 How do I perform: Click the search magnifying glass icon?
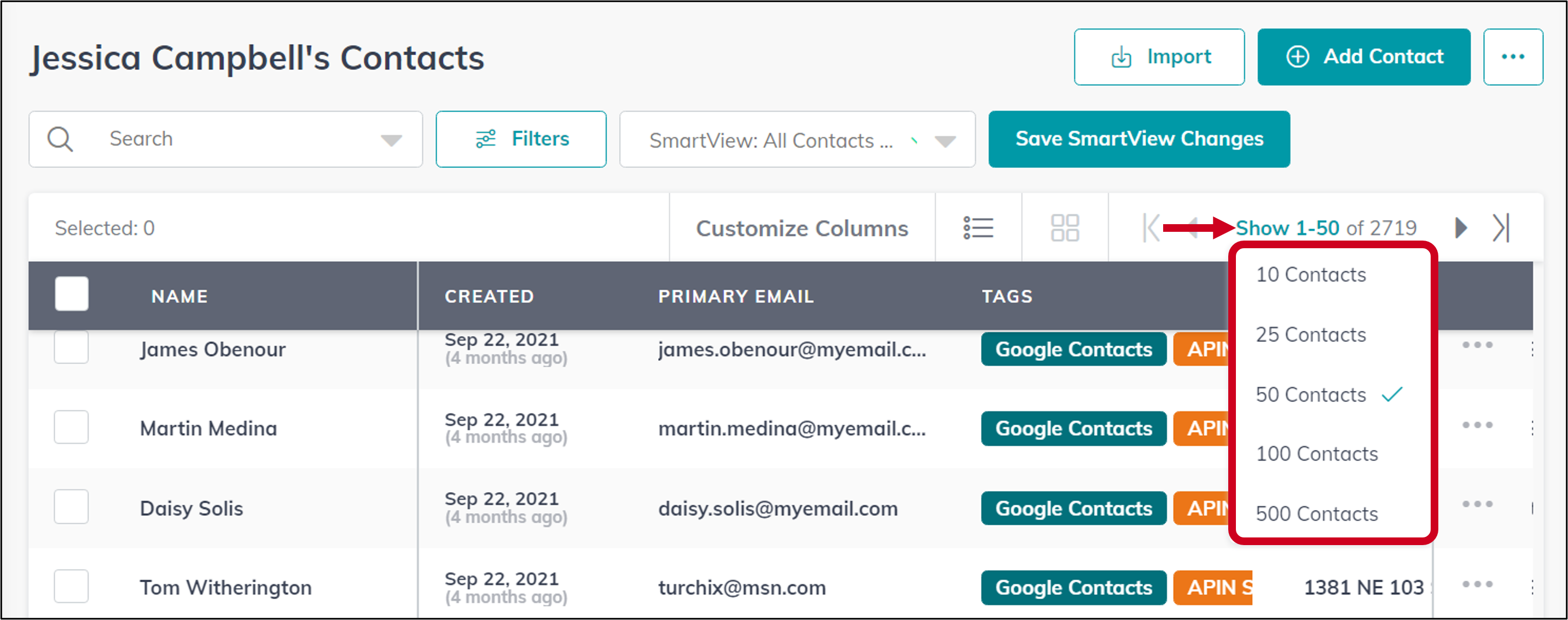(60, 139)
